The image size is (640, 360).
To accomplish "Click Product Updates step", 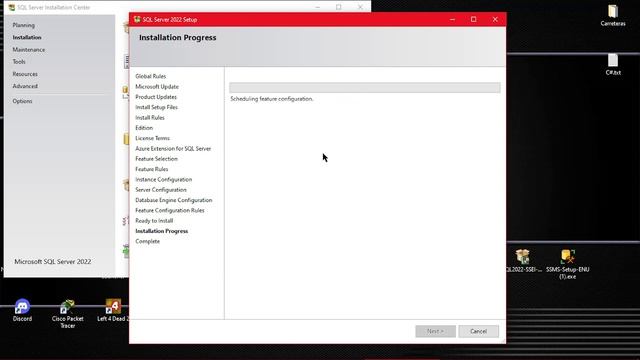I will click(156, 97).
